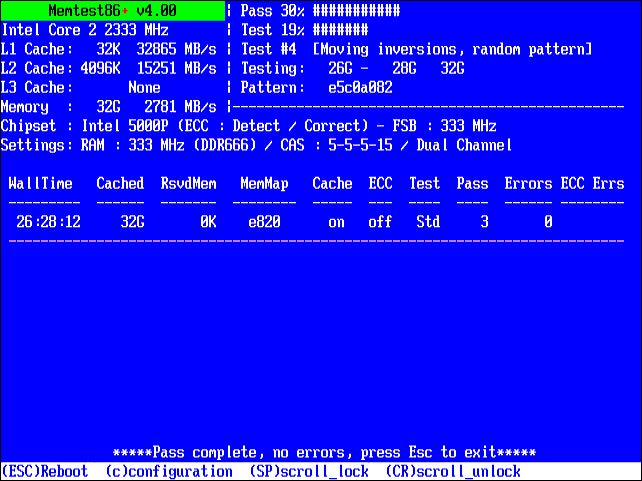Click the Memtest86+ v4.00 title banner
Viewport: 642px width, 481px height.
coord(113,11)
